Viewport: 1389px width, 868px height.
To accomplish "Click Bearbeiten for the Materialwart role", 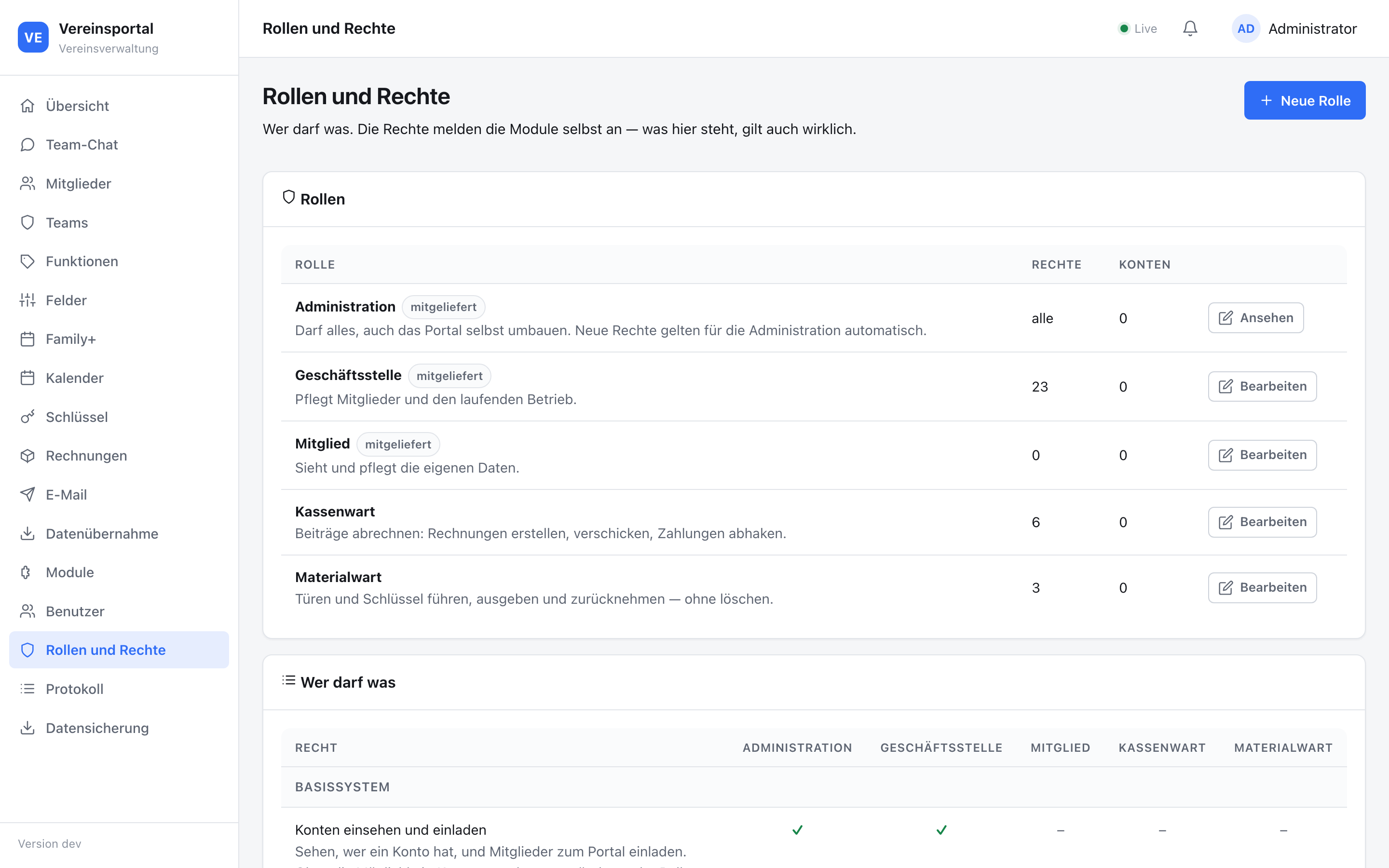I will click(1262, 588).
